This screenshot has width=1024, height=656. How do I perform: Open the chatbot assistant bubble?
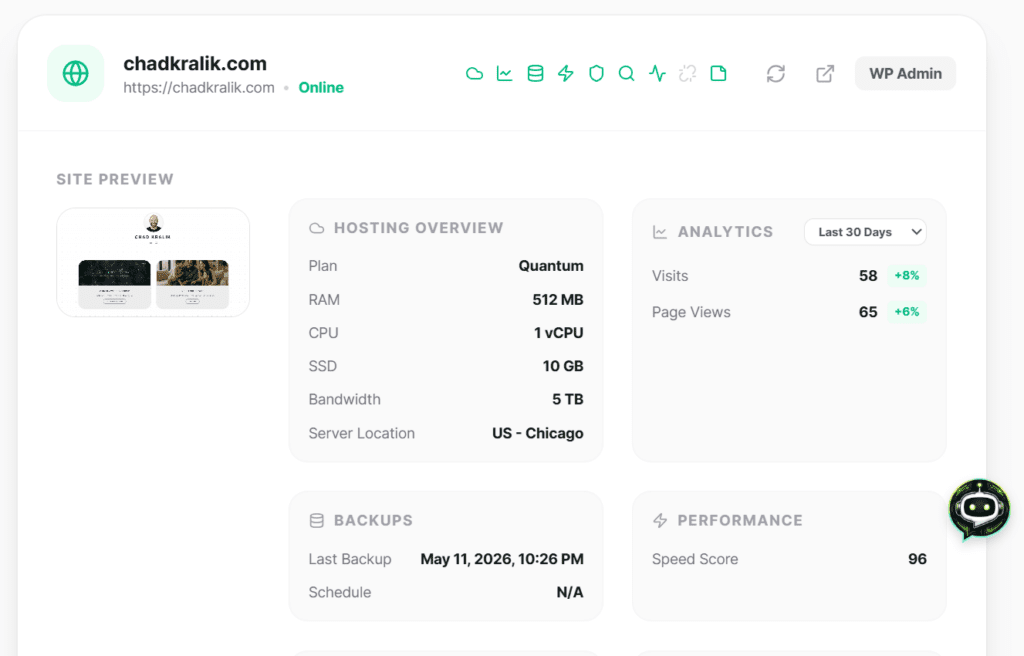coord(979,508)
